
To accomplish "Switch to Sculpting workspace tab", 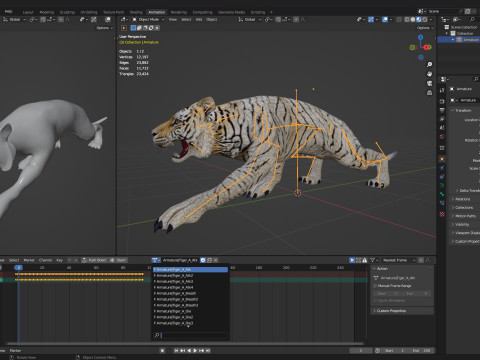I will point(67,12).
